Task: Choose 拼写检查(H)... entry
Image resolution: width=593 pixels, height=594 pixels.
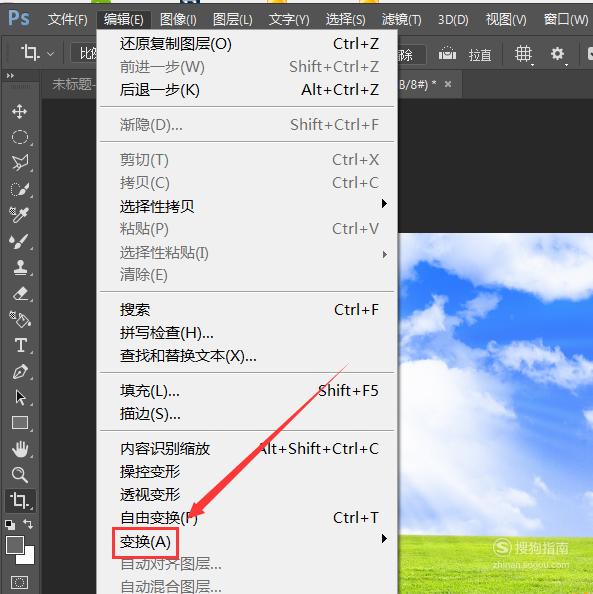Action: [247, 333]
